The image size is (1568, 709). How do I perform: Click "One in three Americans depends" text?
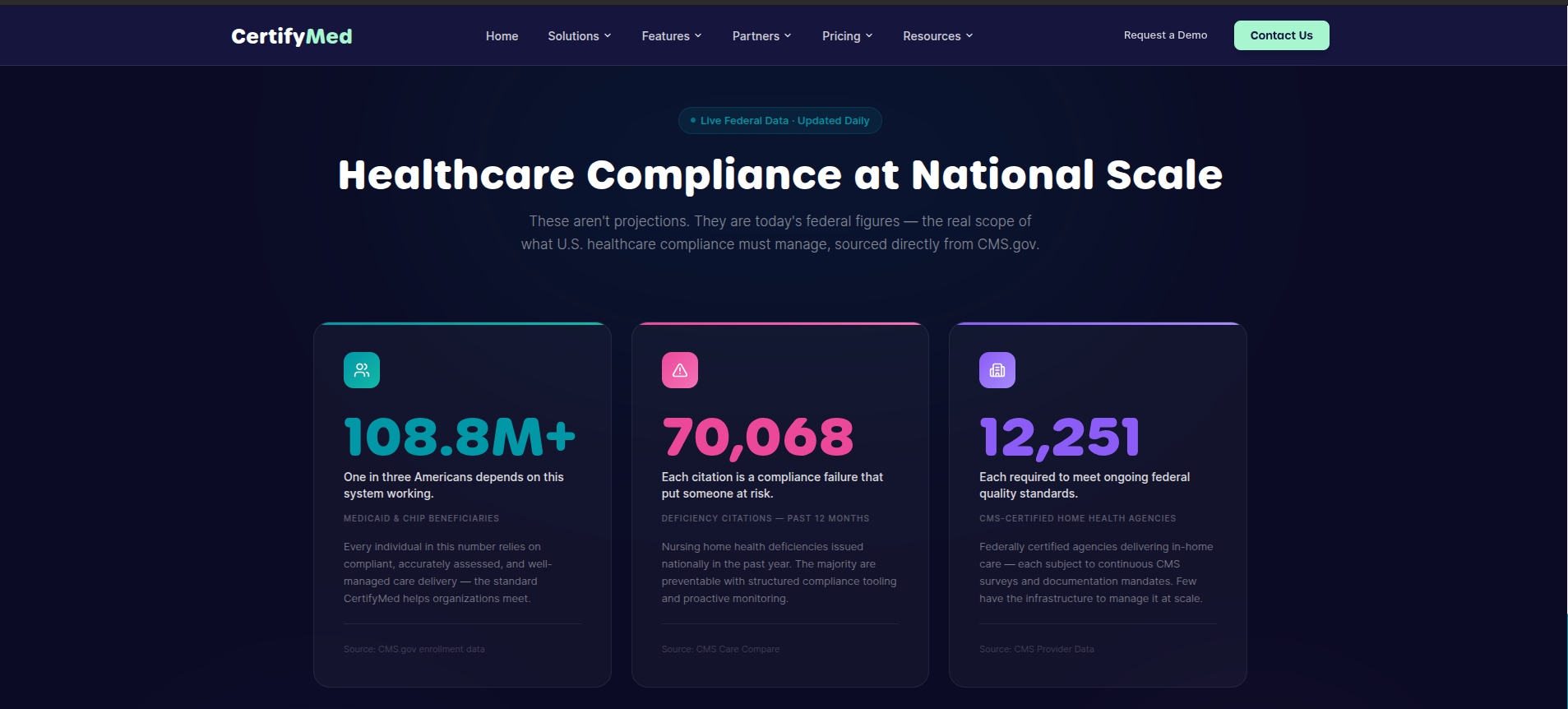coord(454,485)
